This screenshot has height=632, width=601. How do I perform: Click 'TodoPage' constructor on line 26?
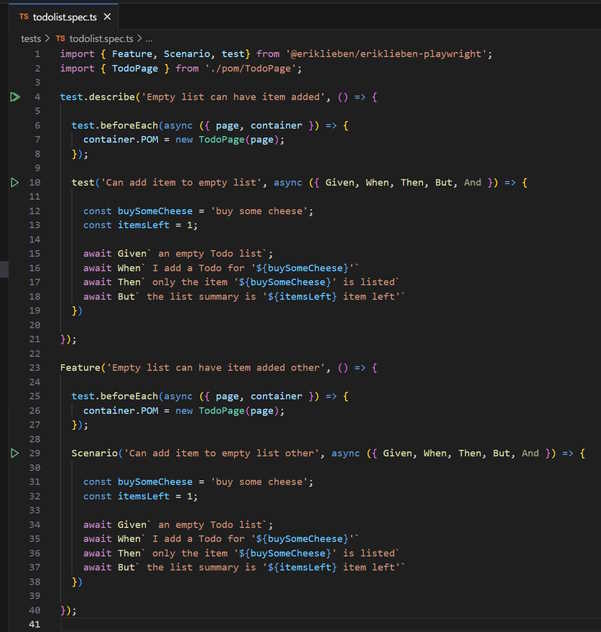[221, 411]
